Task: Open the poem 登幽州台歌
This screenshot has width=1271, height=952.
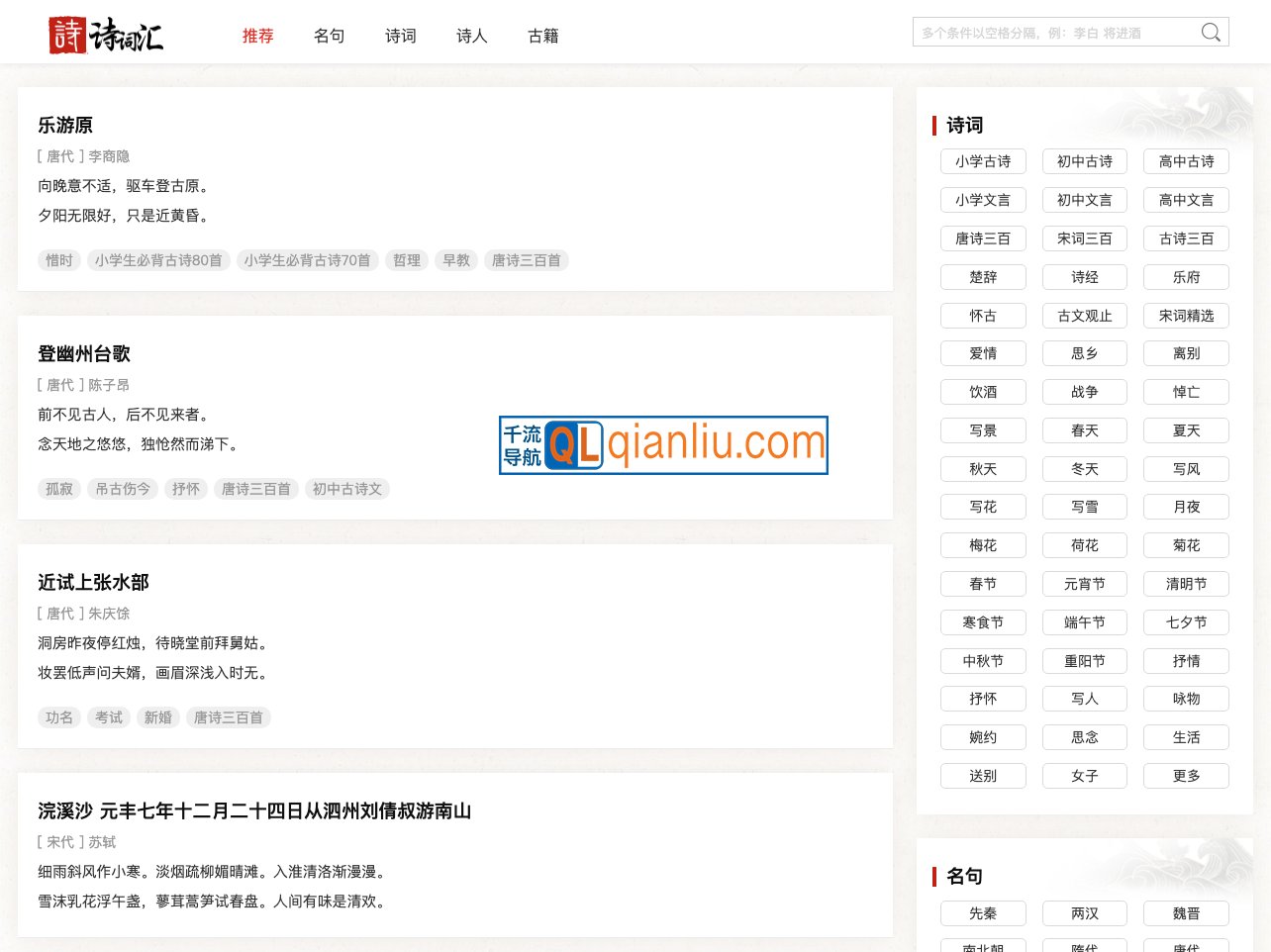Action: (84, 353)
